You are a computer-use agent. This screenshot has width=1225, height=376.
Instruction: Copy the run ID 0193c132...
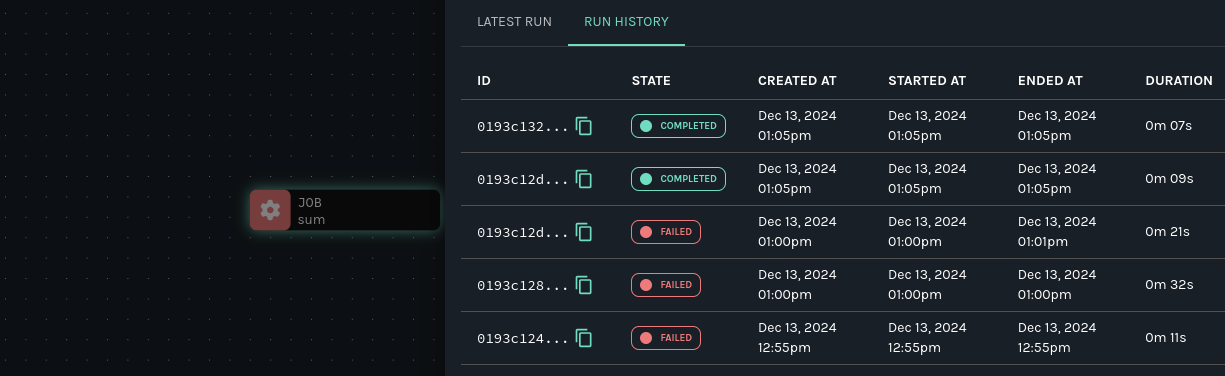click(x=584, y=126)
